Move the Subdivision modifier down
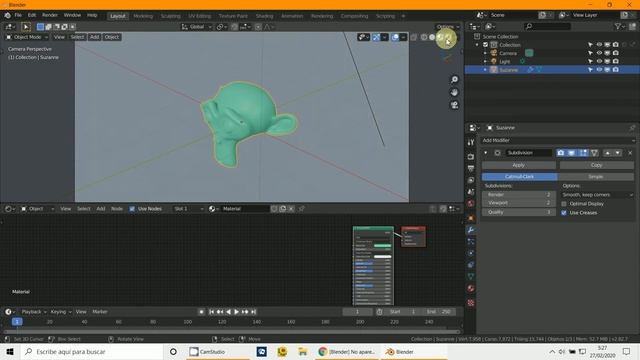This screenshot has width=640, height=360. pyautogui.click(x=618, y=153)
